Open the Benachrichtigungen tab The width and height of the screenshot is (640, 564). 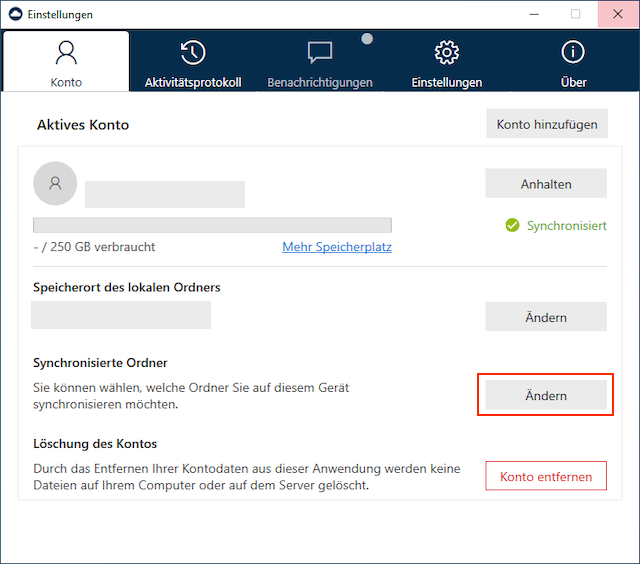coord(320,61)
